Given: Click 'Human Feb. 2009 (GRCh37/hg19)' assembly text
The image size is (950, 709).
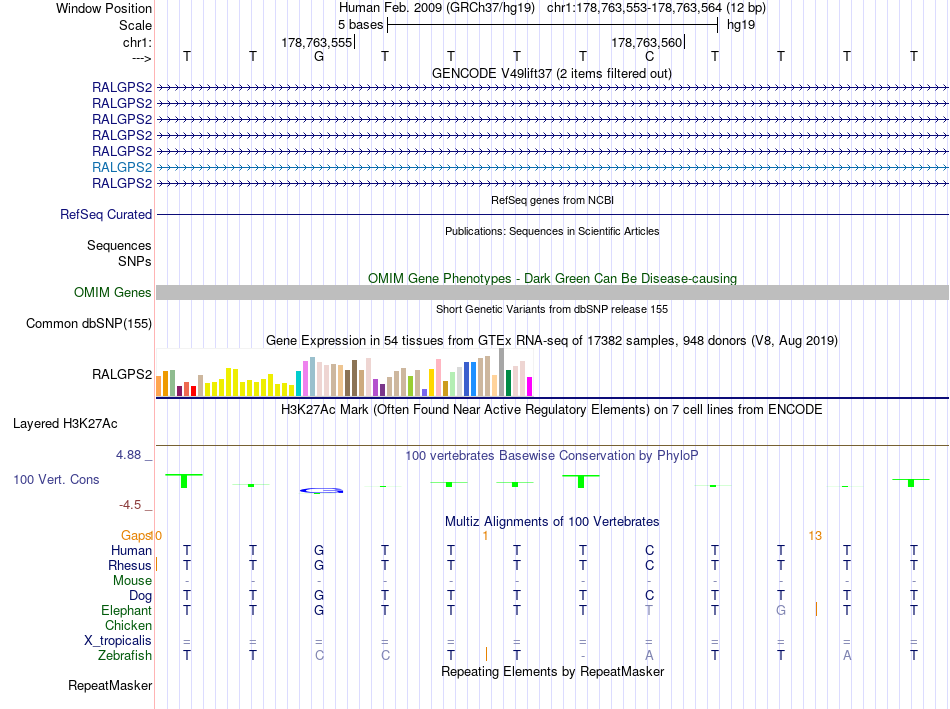Looking at the screenshot, I should [437, 8].
